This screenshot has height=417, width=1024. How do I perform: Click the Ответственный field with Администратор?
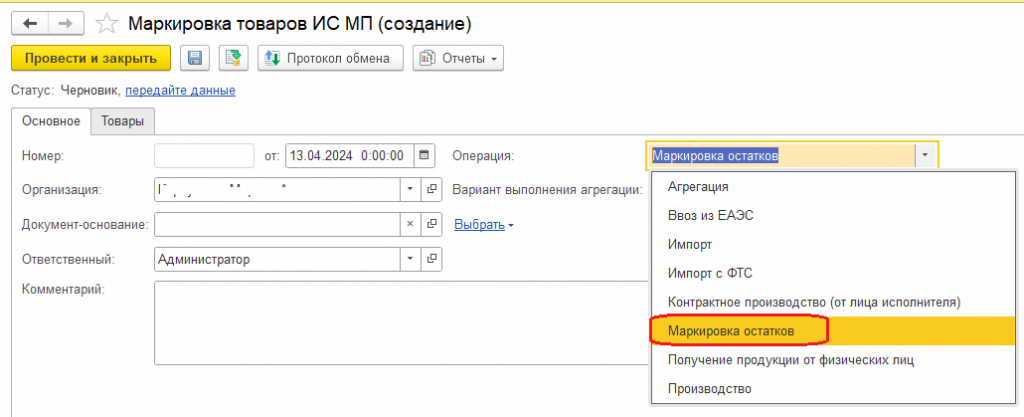click(278, 259)
